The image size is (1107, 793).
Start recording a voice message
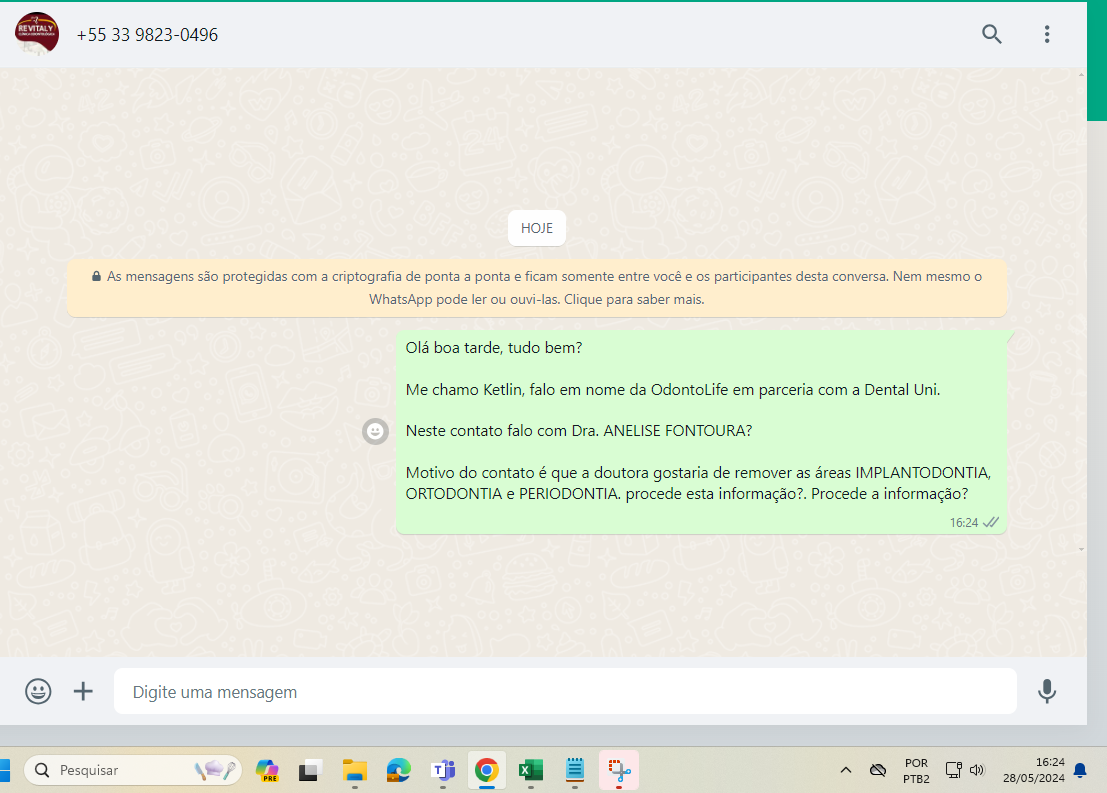1047,691
